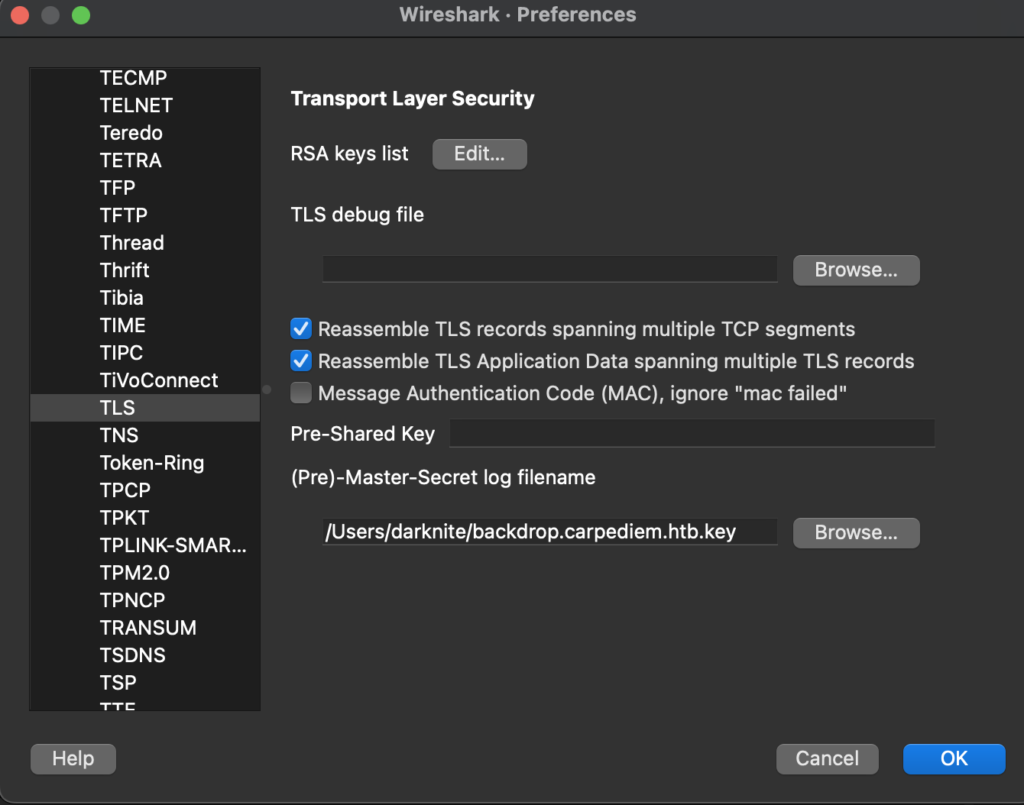Browse for the TLS debug file

pos(855,270)
